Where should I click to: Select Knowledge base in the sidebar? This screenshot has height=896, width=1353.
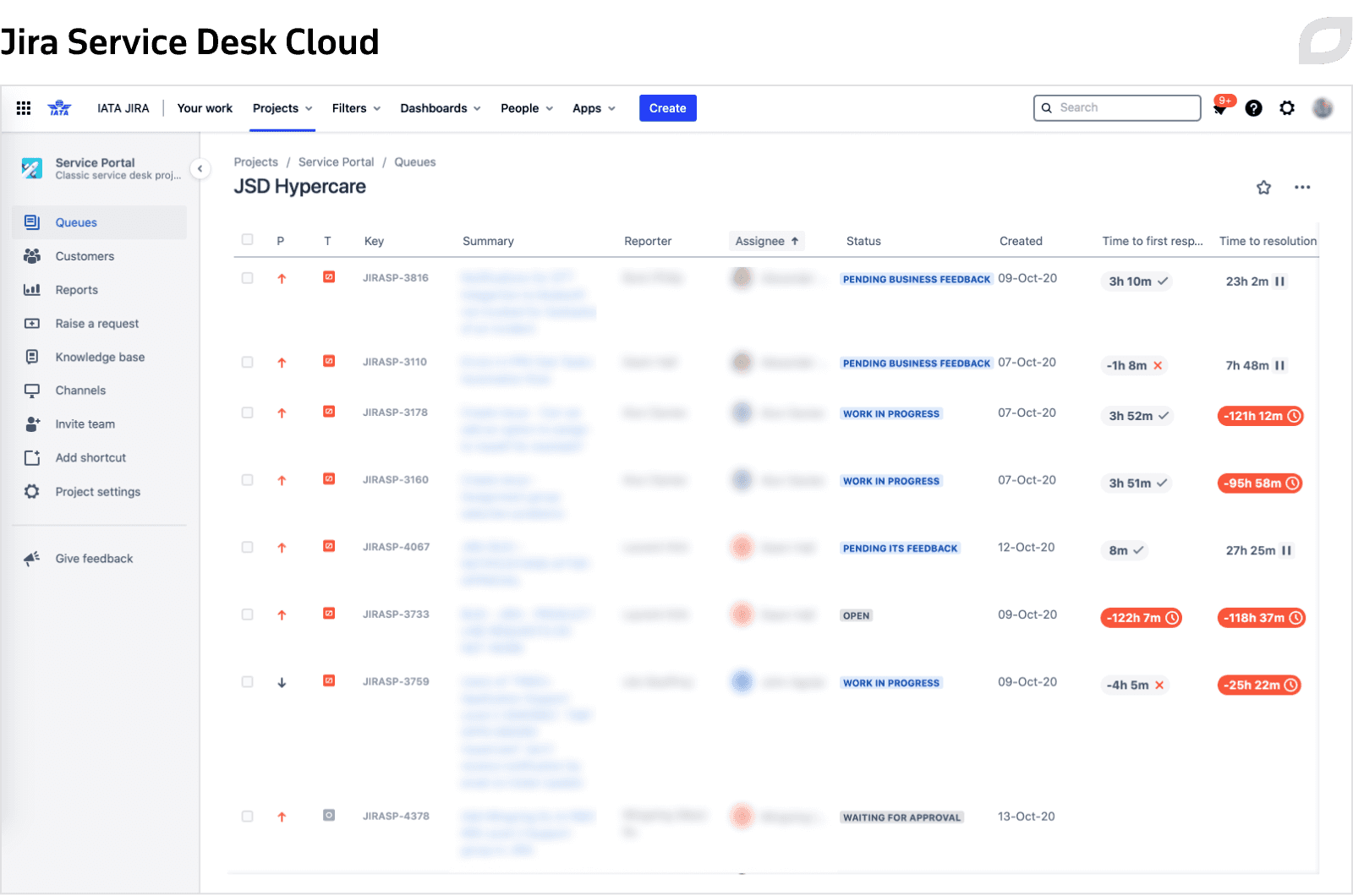100,357
